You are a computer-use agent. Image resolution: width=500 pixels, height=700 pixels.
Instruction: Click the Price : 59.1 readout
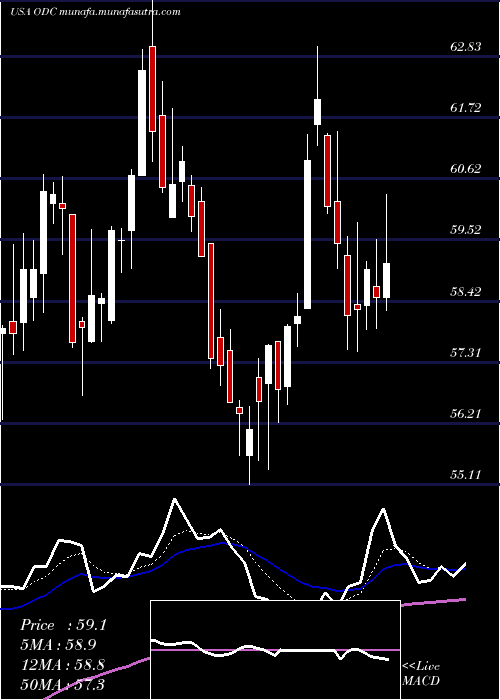(x=63, y=625)
